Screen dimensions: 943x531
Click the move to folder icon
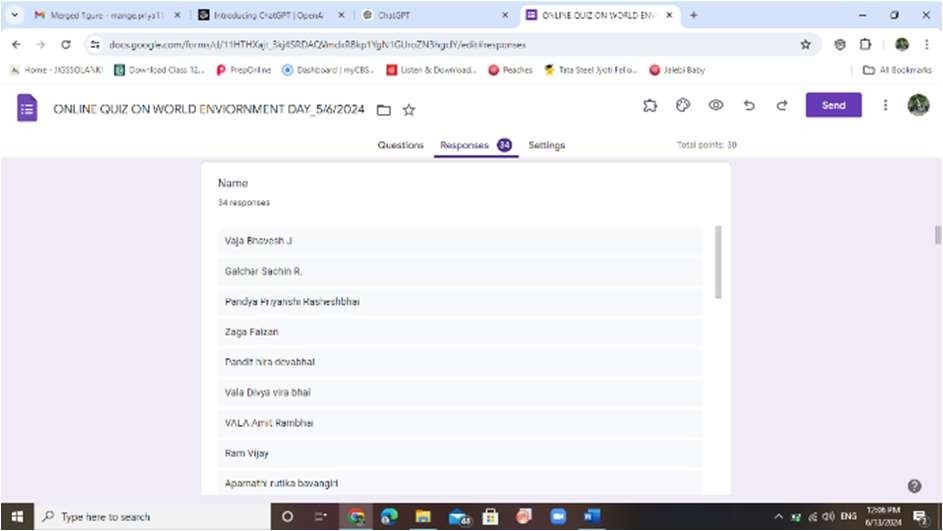click(x=383, y=110)
